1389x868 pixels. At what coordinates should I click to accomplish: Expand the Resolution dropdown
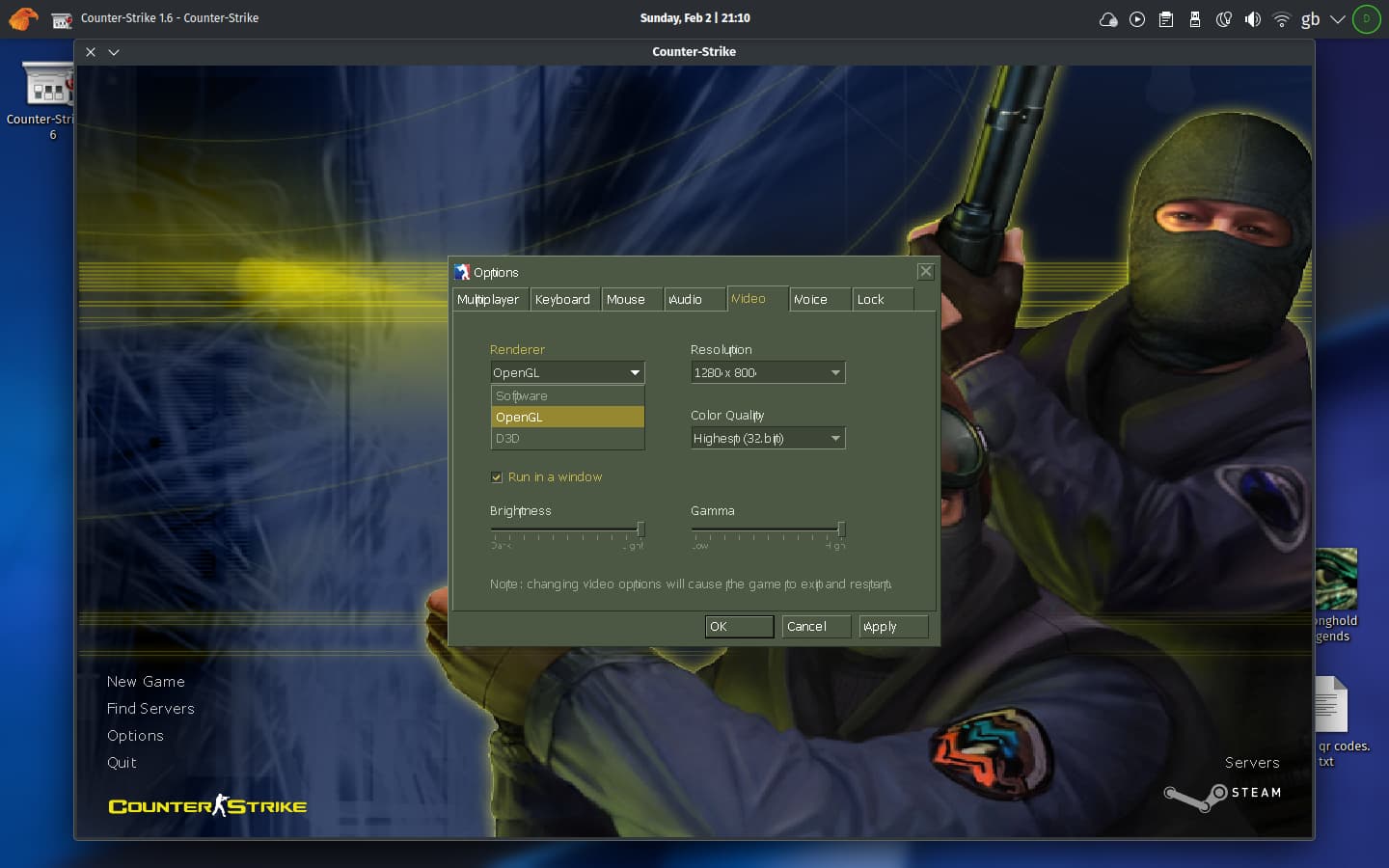pos(768,372)
